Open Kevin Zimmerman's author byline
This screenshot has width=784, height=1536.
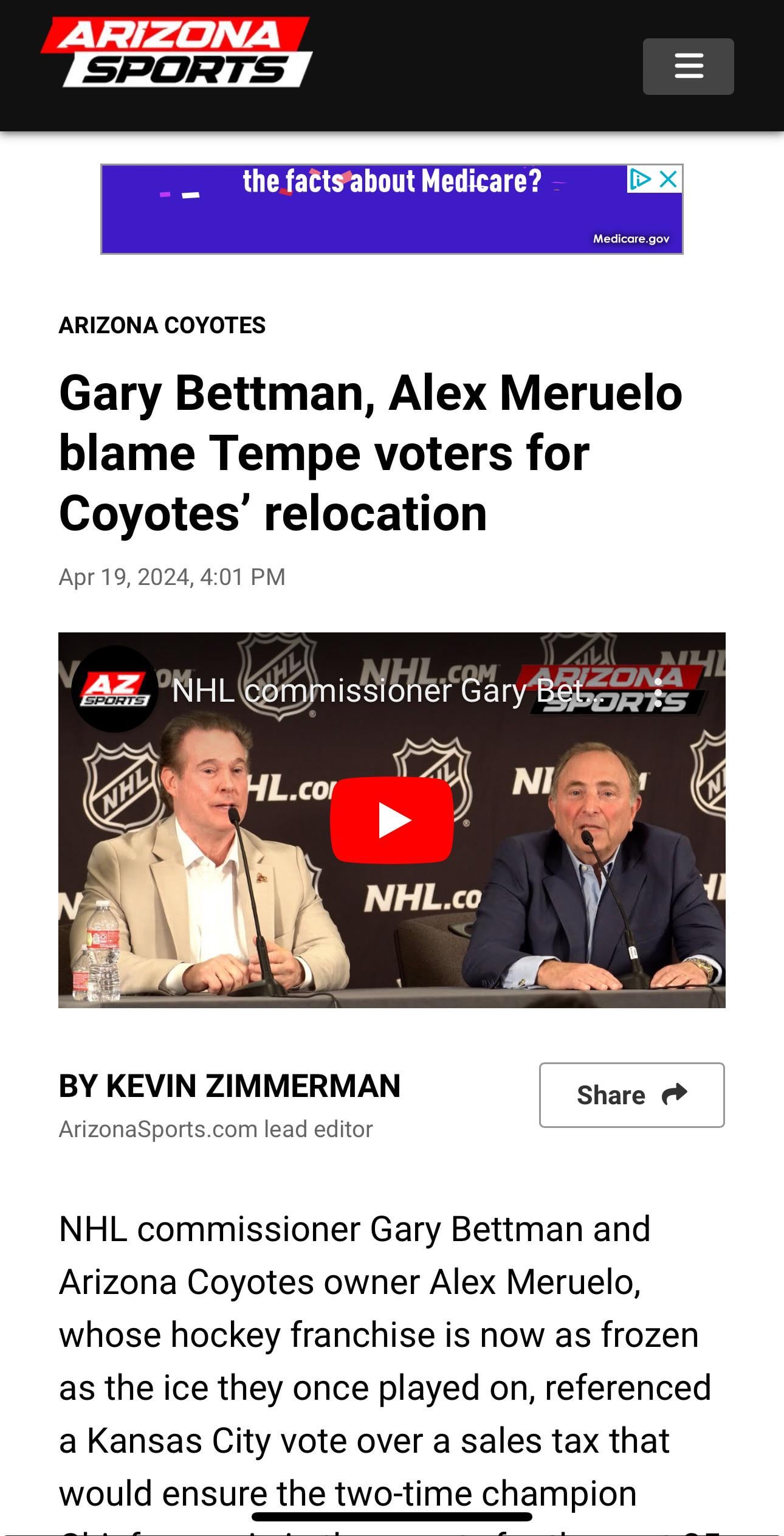[x=230, y=1086]
